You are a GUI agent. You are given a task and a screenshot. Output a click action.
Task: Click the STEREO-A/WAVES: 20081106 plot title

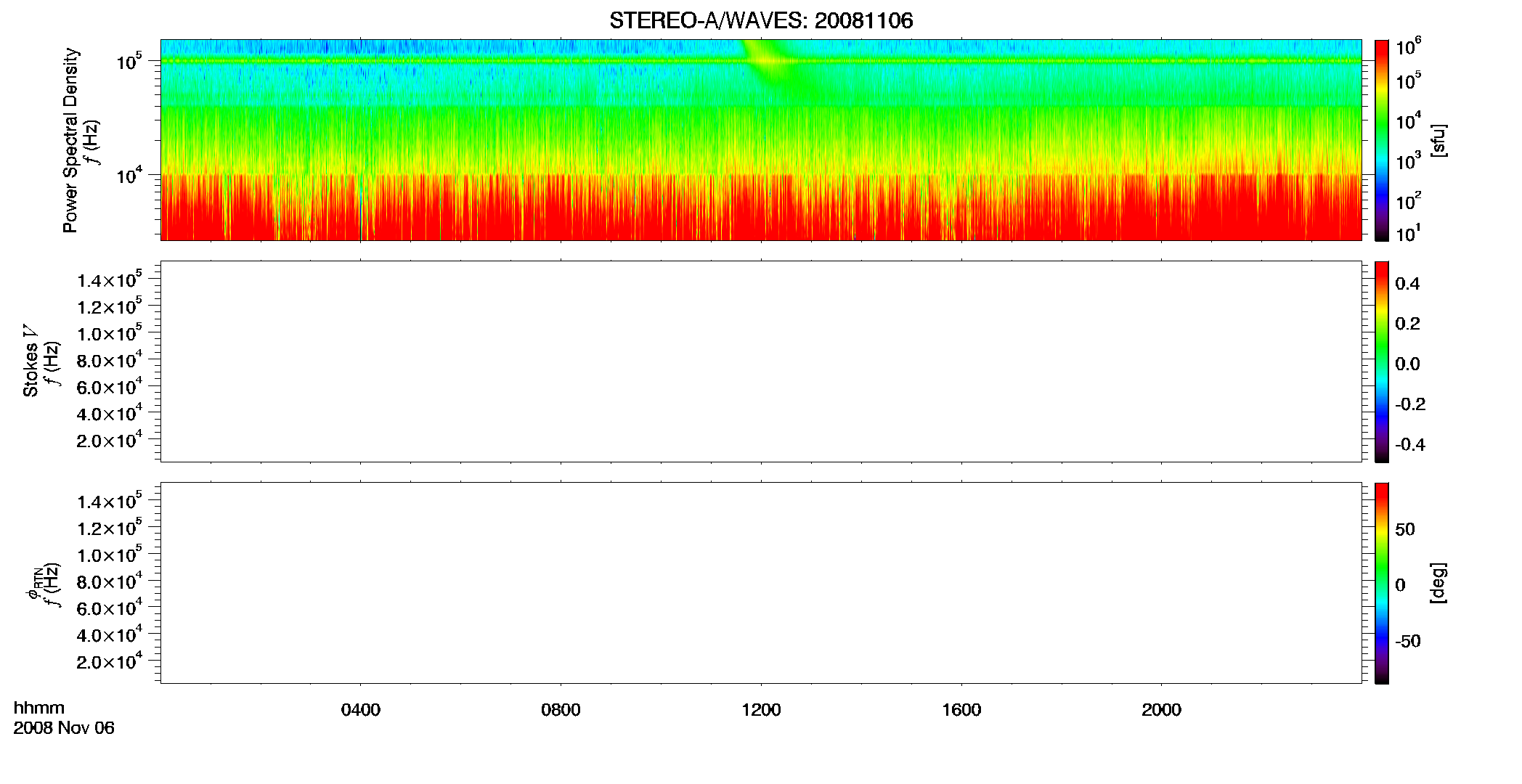761,21
